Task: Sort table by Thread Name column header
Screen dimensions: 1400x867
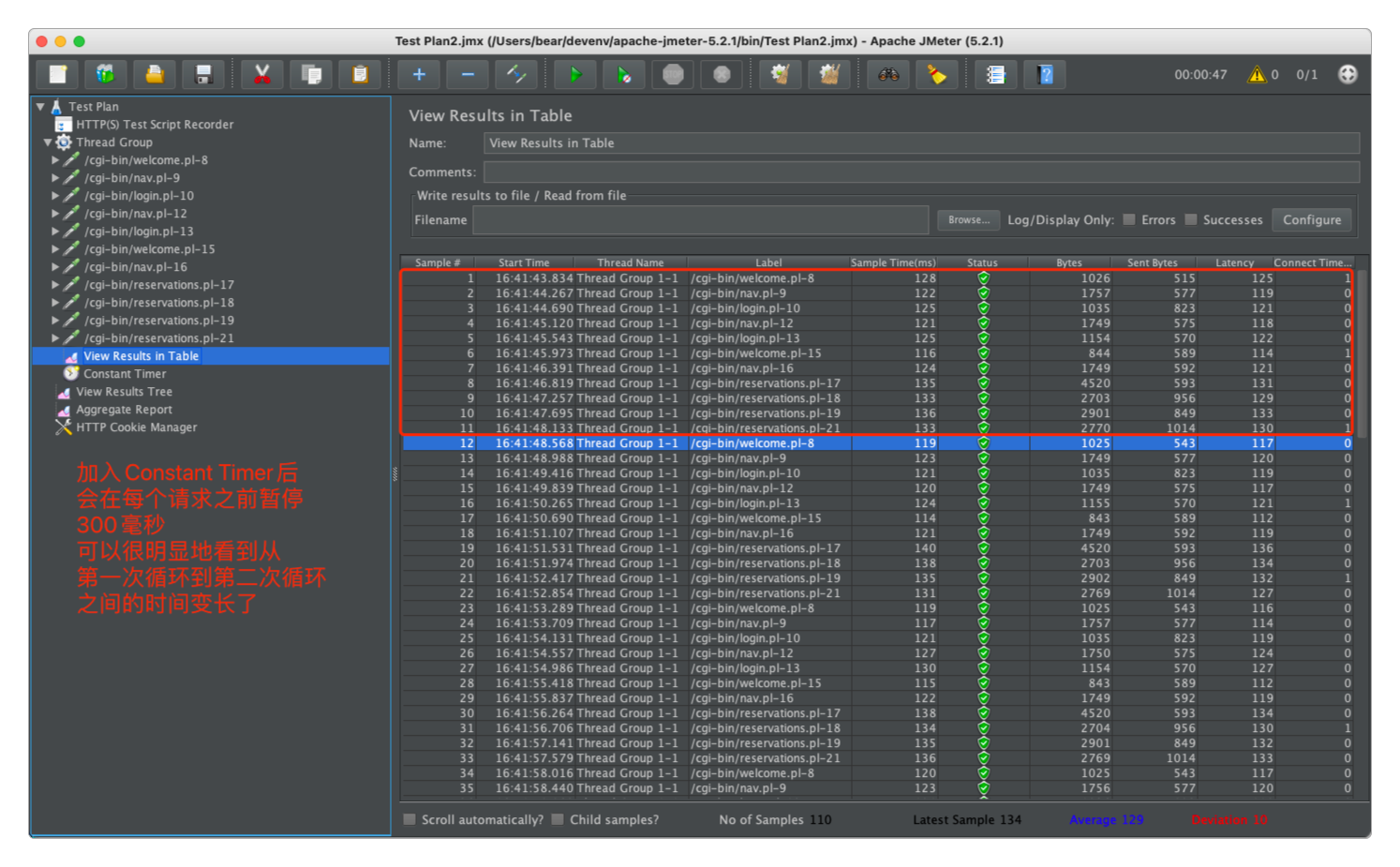Action: [x=631, y=262]
